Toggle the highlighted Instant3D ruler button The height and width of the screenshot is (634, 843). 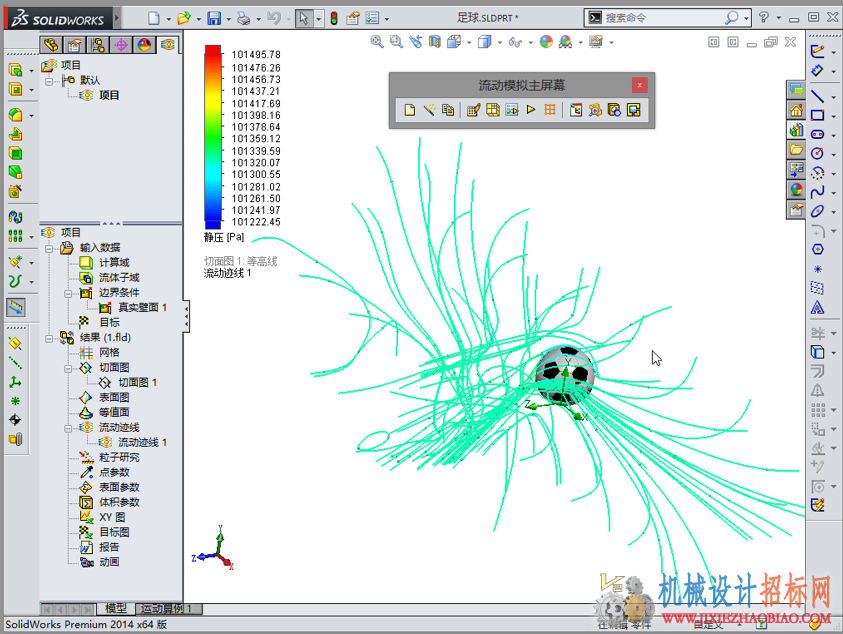point(16,308)
